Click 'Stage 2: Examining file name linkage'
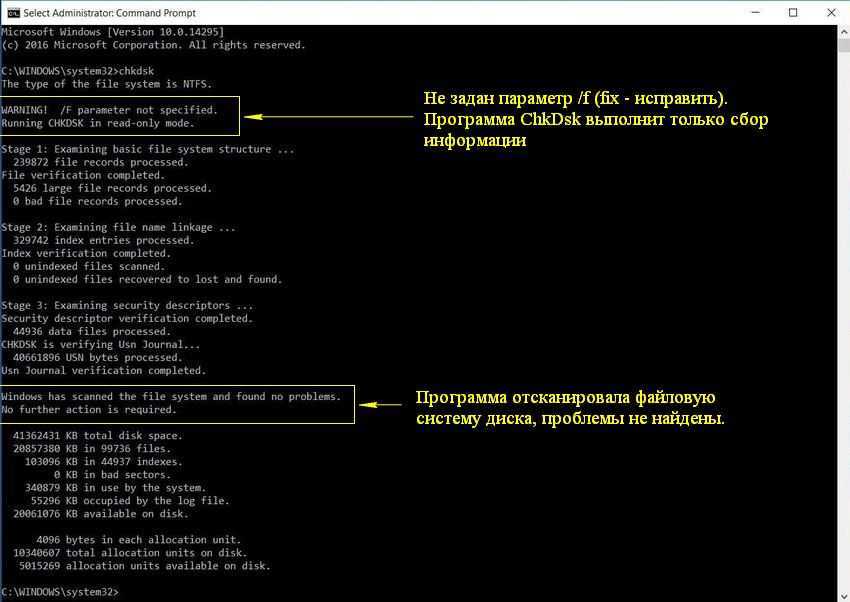The image size is (850, 602). (118, 227)
